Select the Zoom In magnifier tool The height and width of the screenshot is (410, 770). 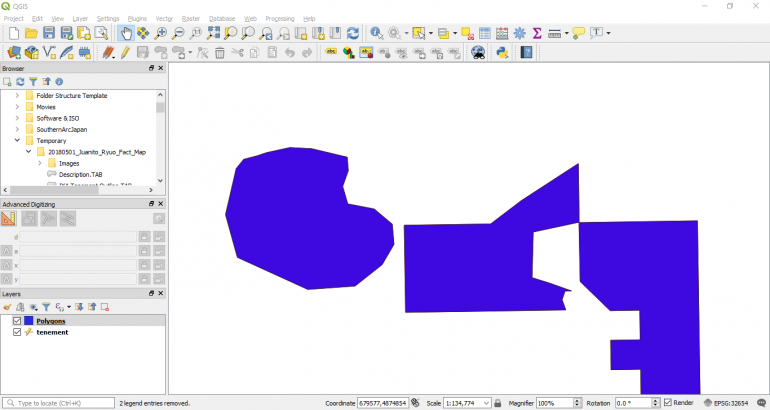tap(161, 33)
